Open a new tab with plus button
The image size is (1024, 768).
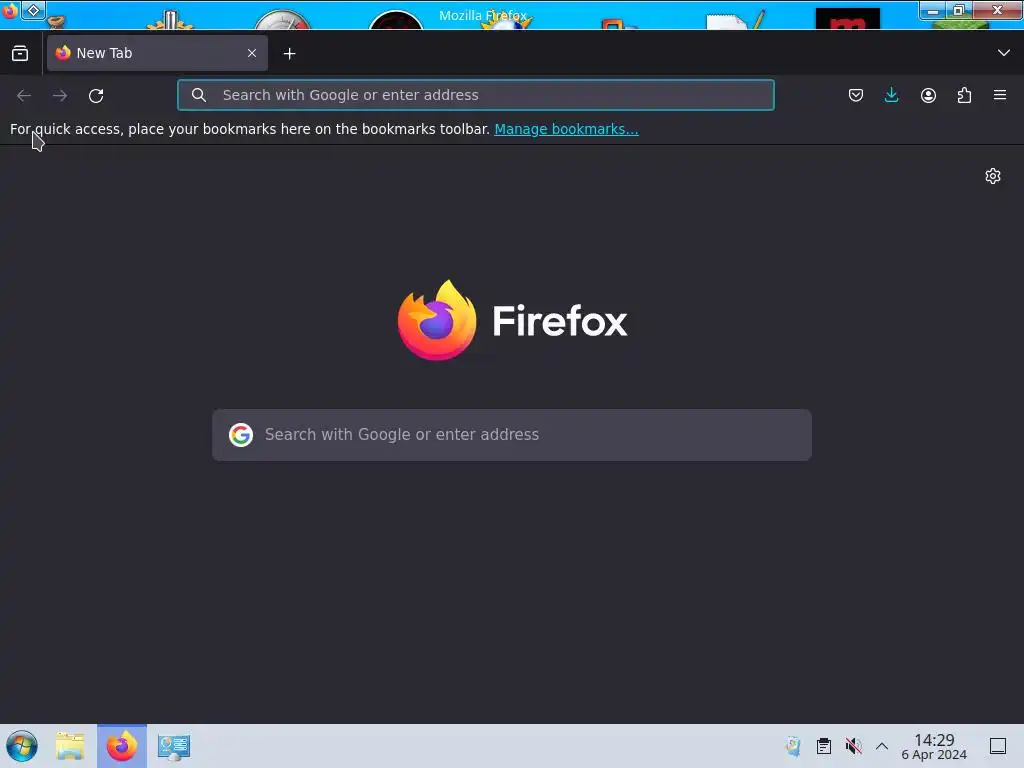(x=289, y=54)
